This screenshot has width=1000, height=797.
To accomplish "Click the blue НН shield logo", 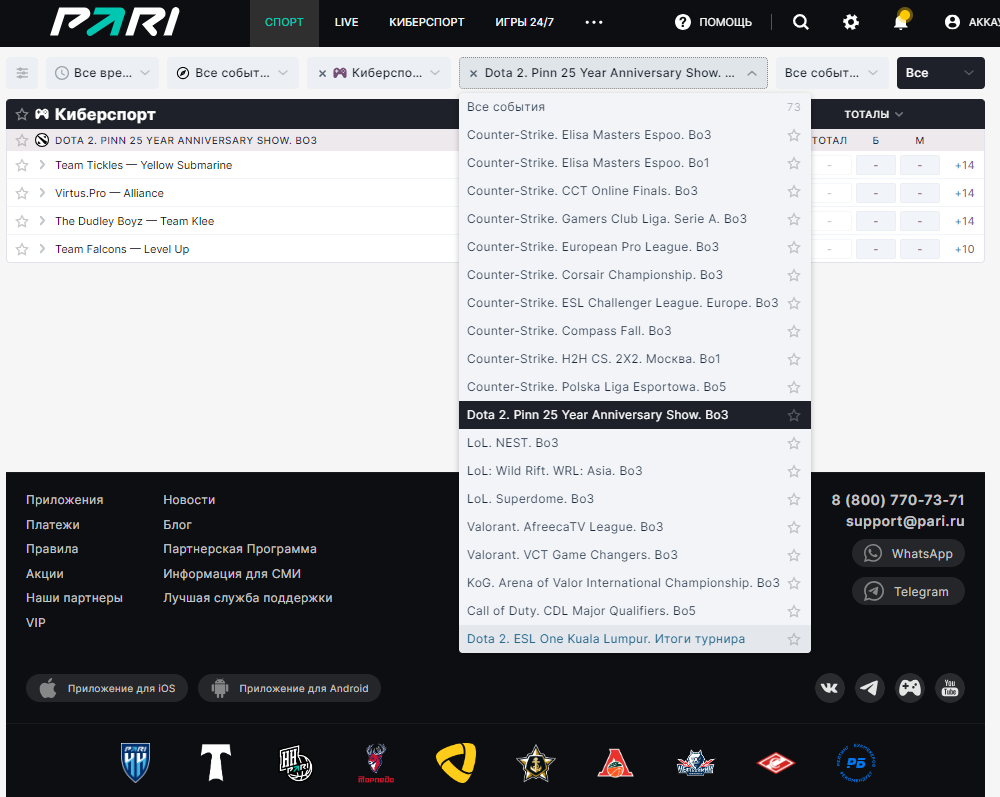I will coord(135,763).
